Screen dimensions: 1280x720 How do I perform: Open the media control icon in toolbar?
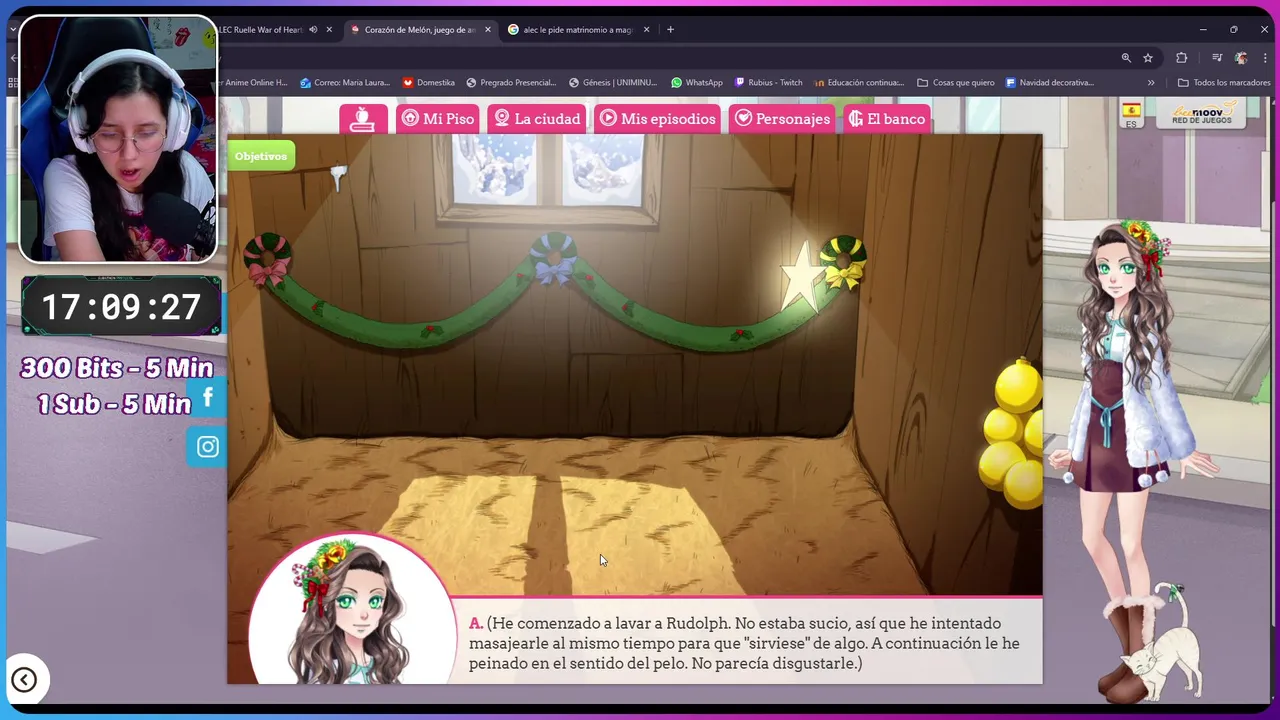coord(1216,58)
